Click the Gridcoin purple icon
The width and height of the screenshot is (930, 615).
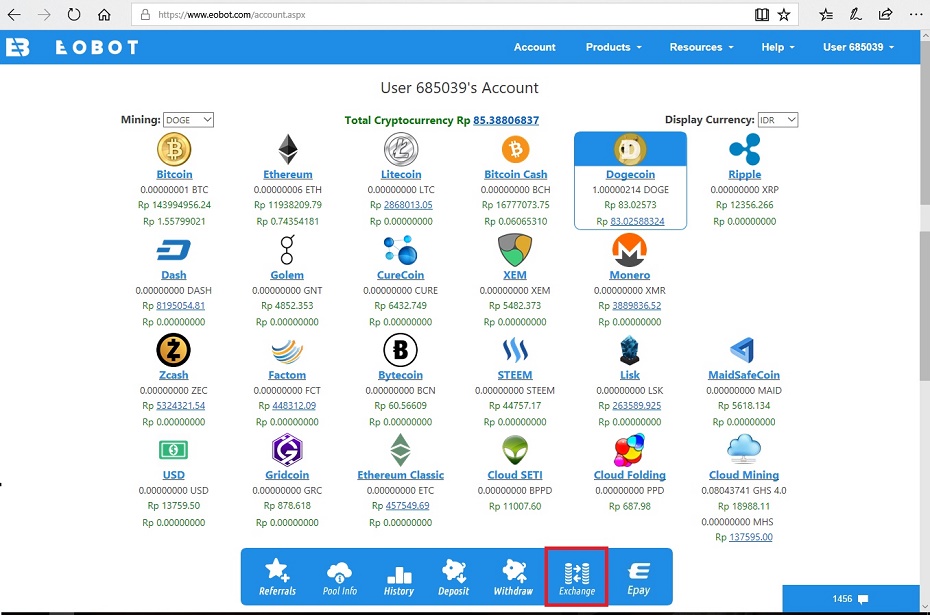[287, 450]
